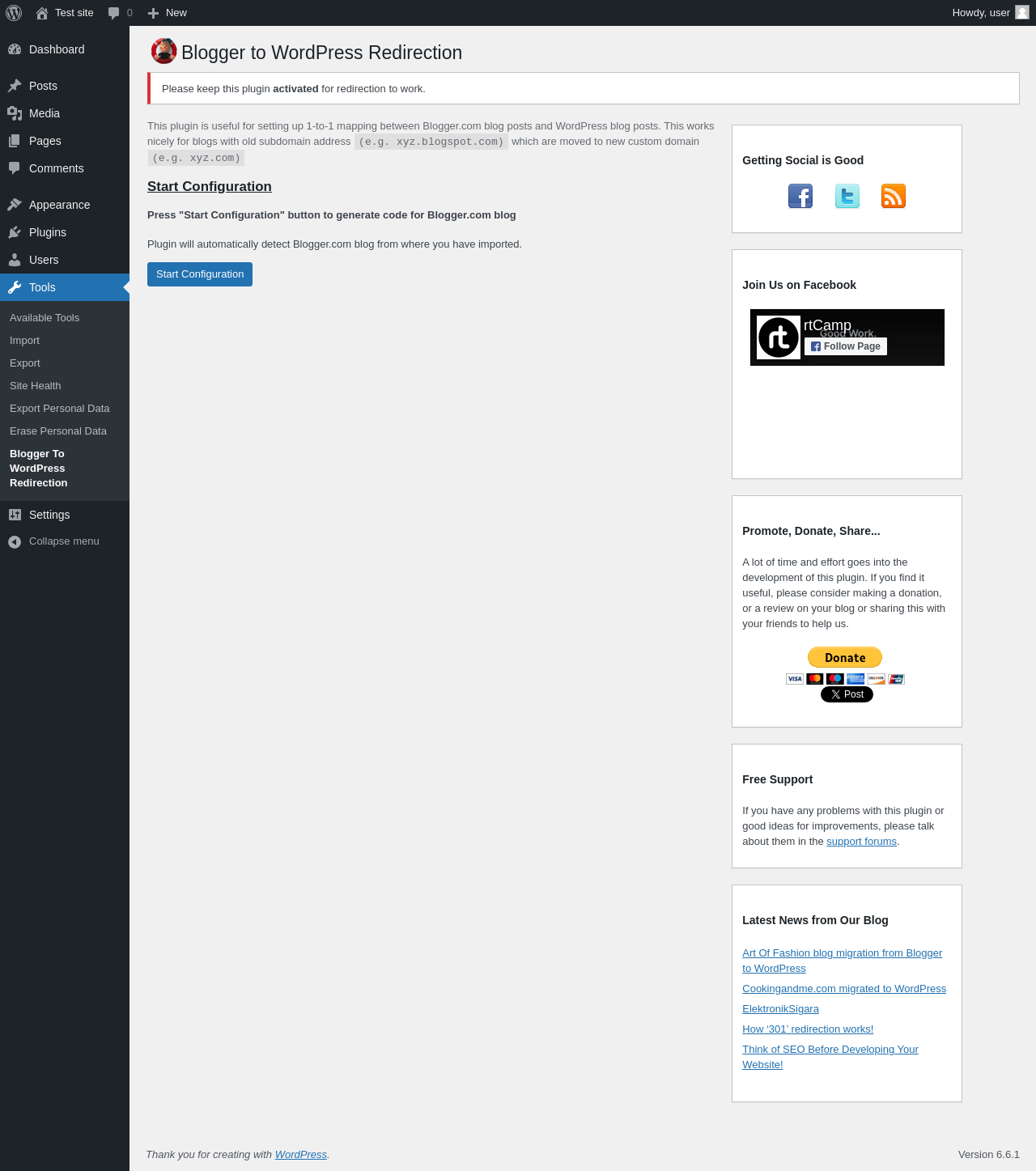Click the Media sidebar icon
The width and height of the screenshot is (1036, 1171).
[15, 113]
